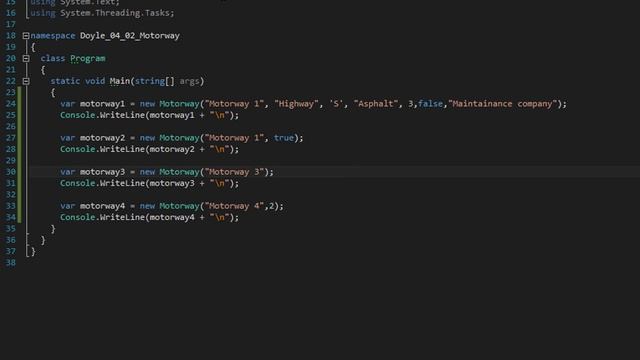Viewport: 640px width, 360px height.
Task: Click 'WriteLine' on line 28
Action: [x=122, y=149]
